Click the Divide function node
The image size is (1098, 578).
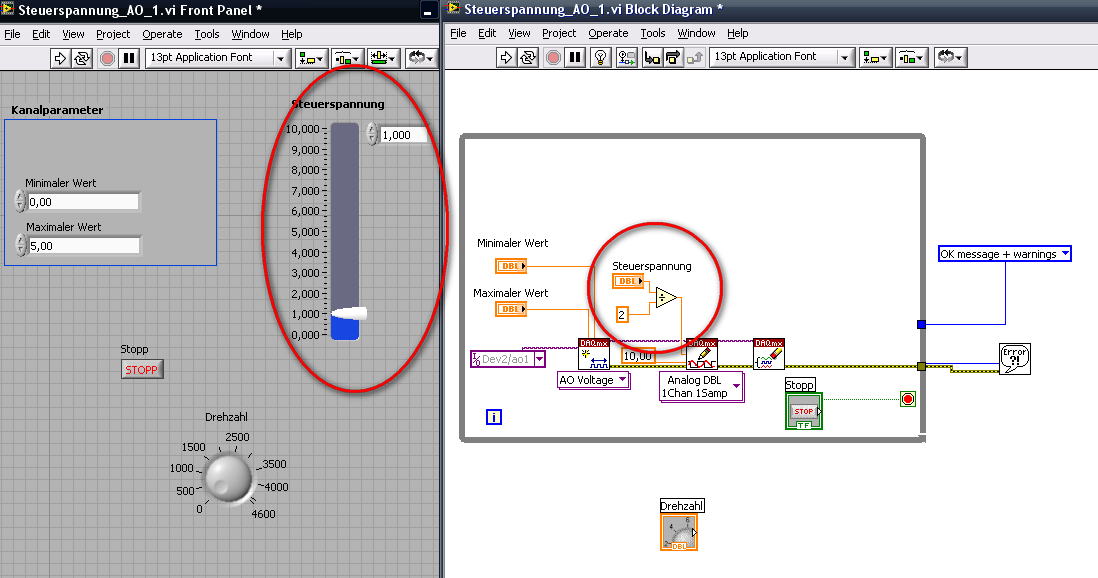666,298
